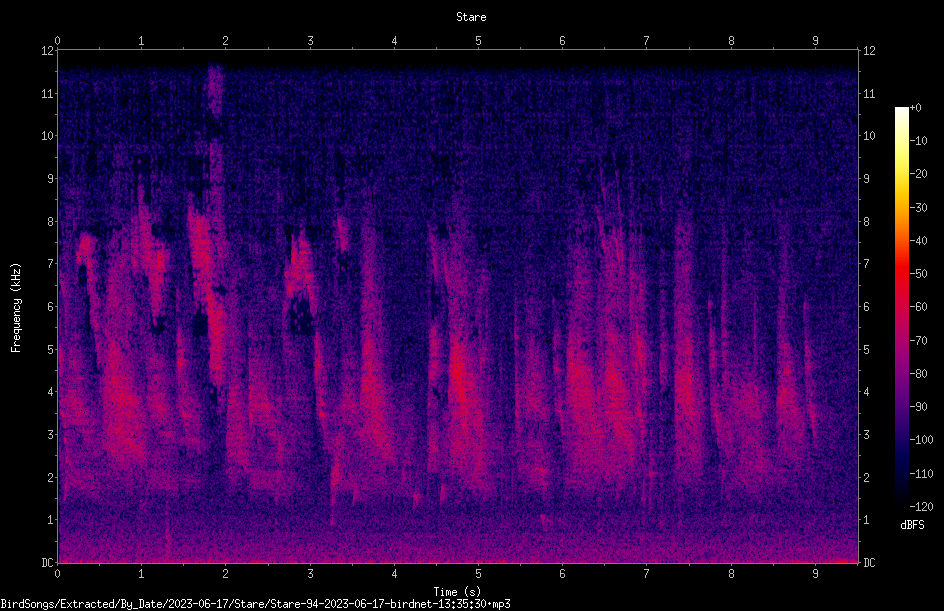
Task: Click the "Stare" title at top
Action: (471, 17)
